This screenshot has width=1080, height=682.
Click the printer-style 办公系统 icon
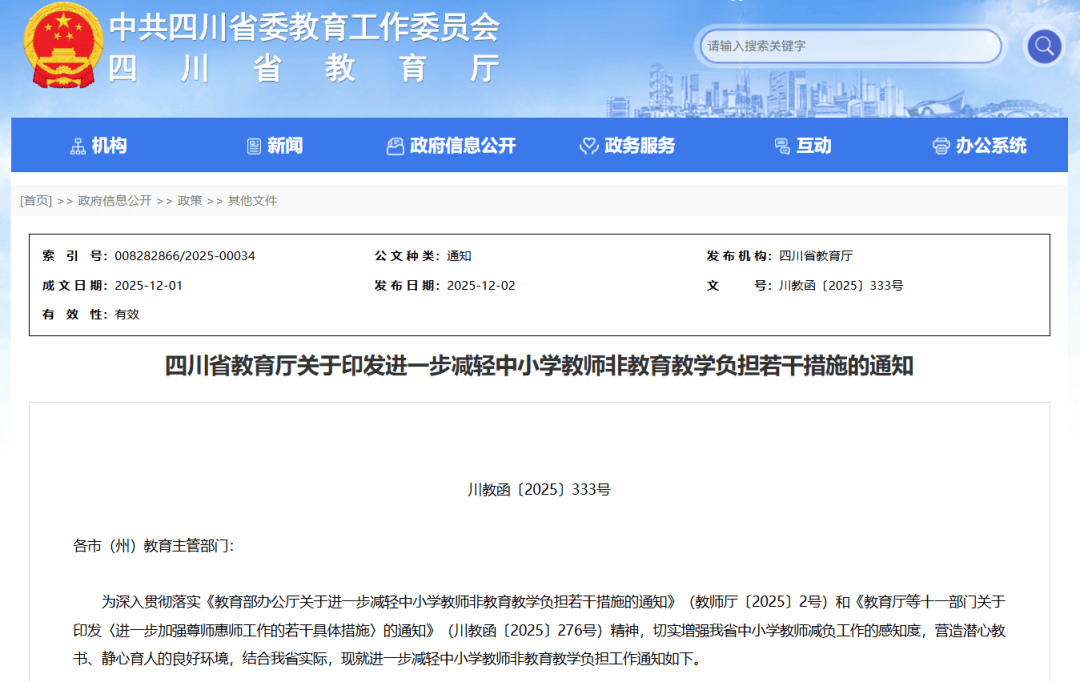[940, 145]
